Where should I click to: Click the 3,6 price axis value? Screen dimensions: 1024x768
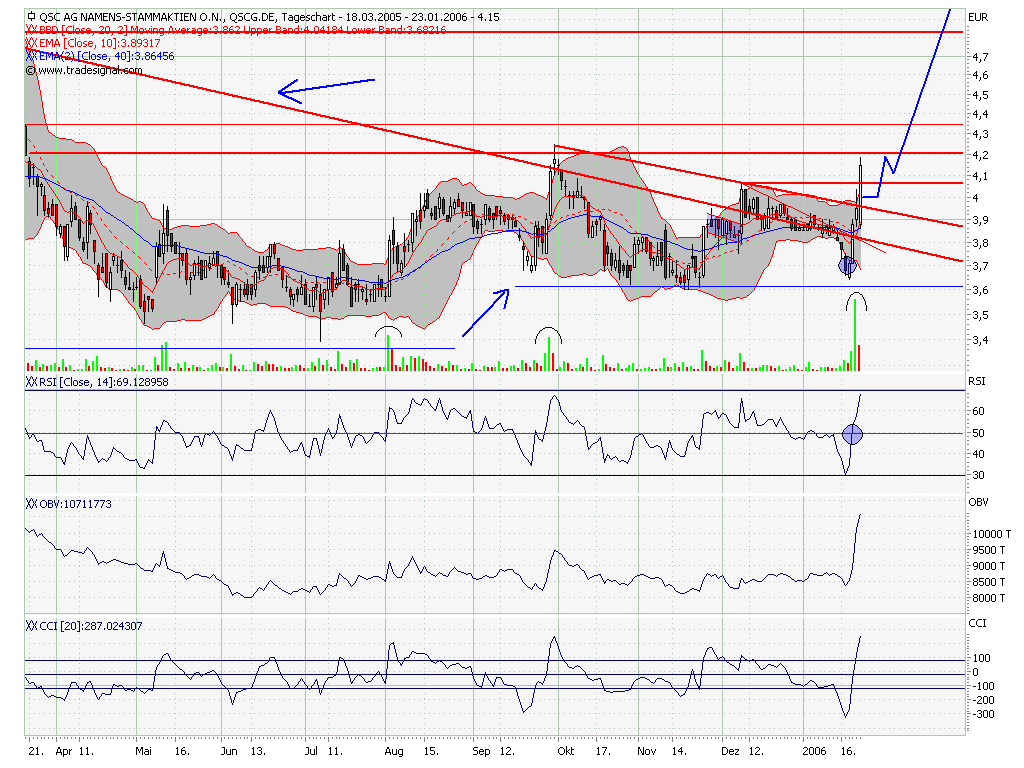point(980,291)
